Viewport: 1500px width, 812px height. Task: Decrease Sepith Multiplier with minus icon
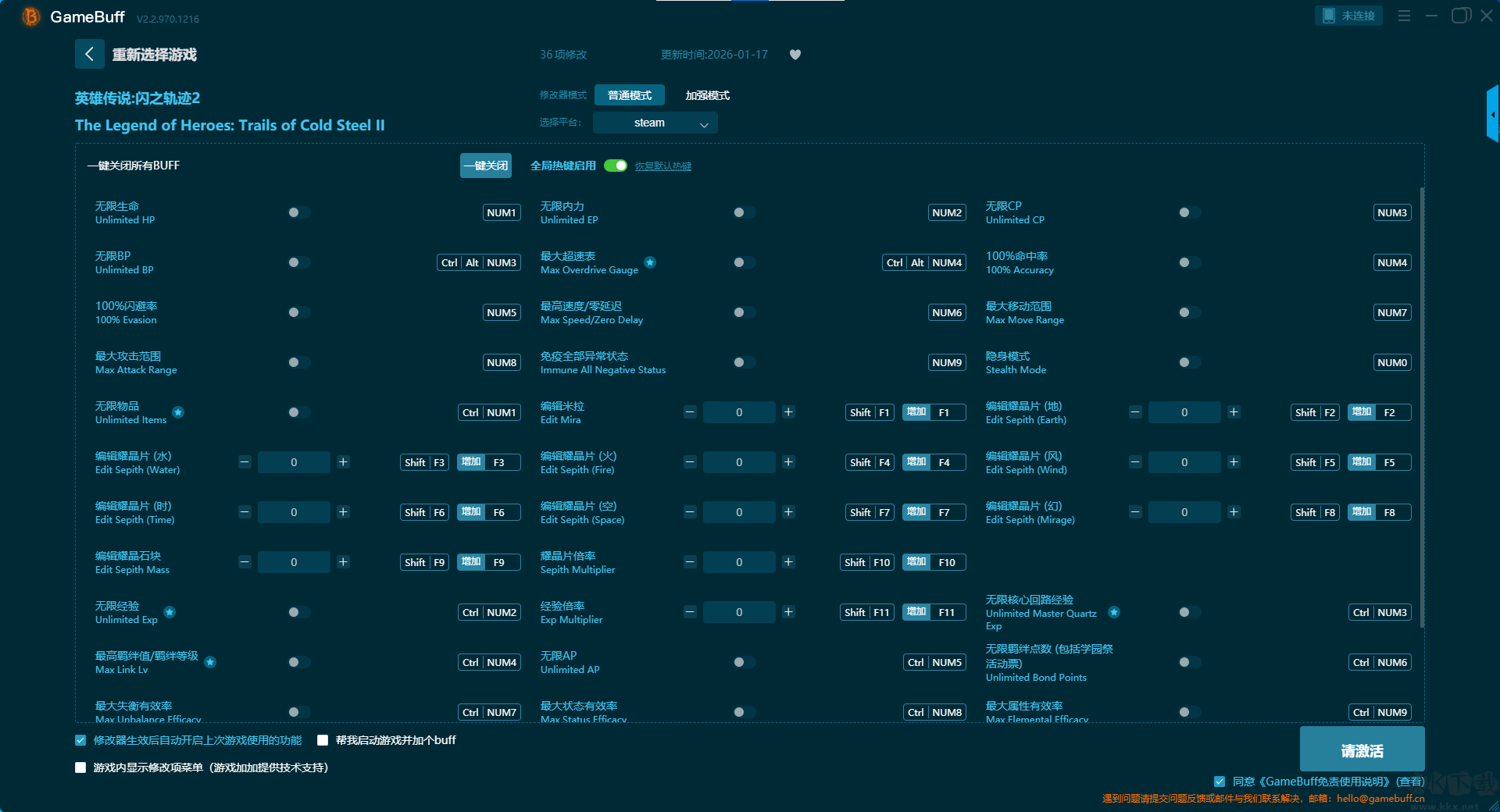(690, 562)
